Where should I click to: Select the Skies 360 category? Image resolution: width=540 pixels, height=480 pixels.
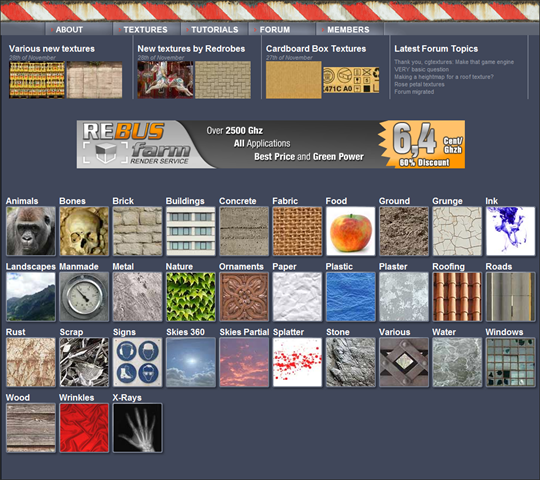[190, 362]
